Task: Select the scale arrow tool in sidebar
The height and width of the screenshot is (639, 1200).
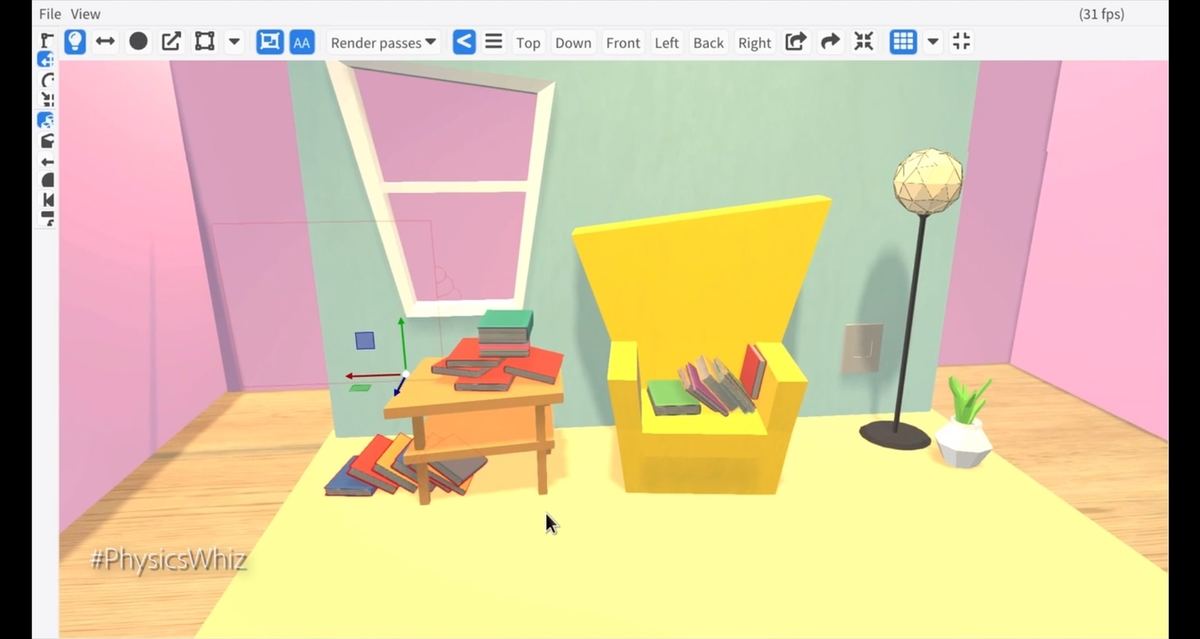Action: tap(47, 99)
